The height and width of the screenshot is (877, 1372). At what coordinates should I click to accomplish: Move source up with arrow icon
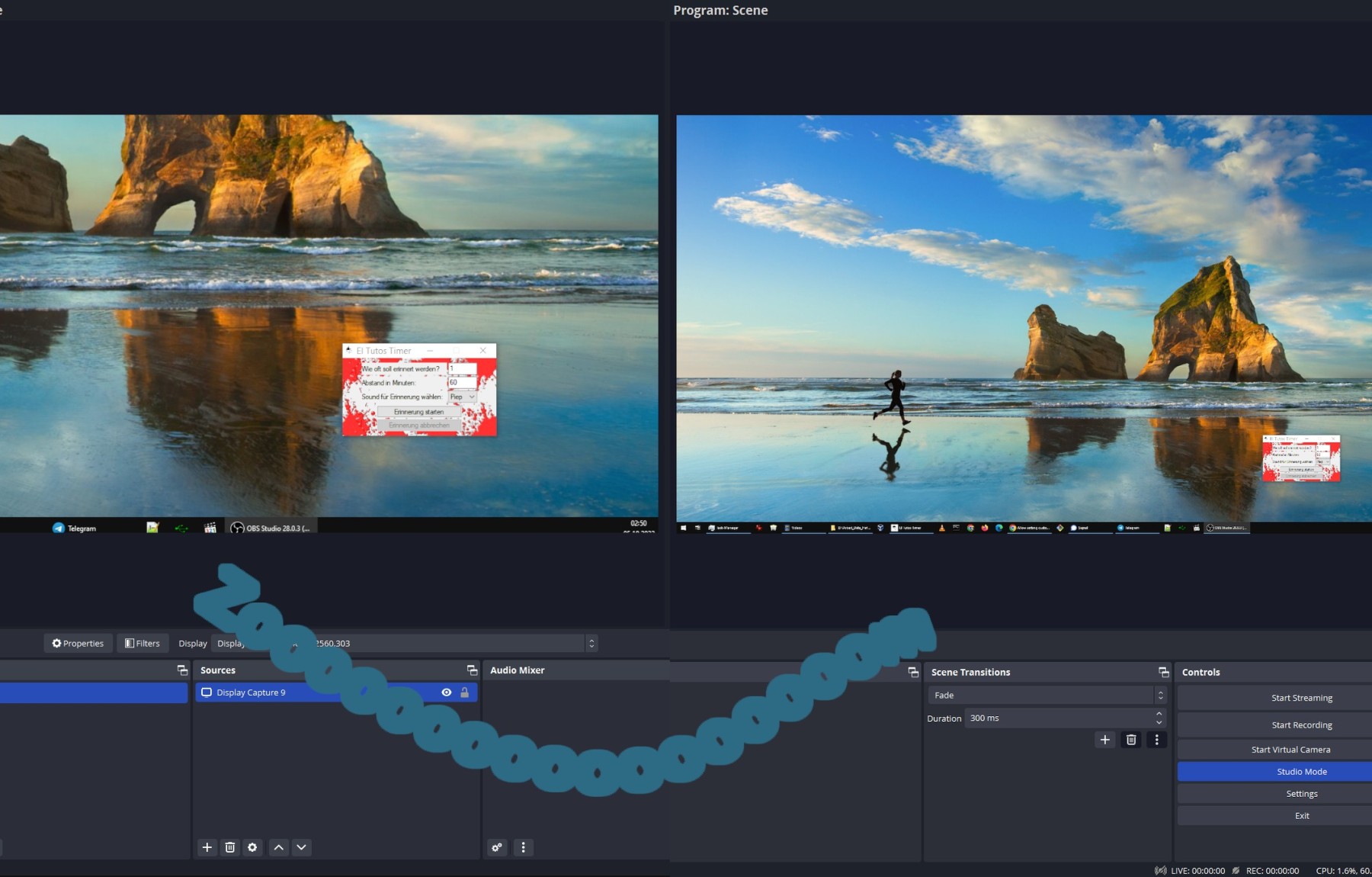coord(279,847)
